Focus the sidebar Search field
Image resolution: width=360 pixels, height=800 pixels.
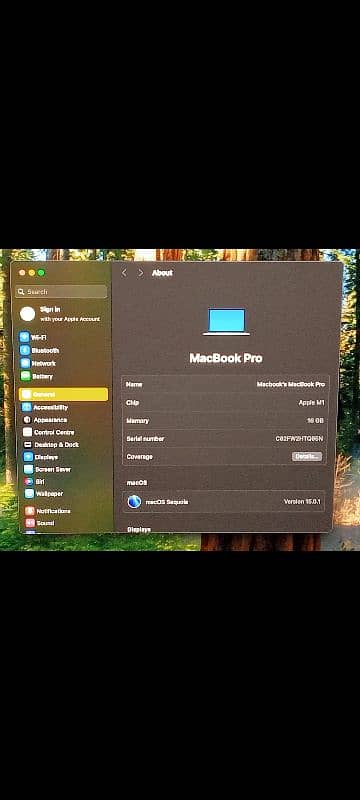[x=62, y=292]
